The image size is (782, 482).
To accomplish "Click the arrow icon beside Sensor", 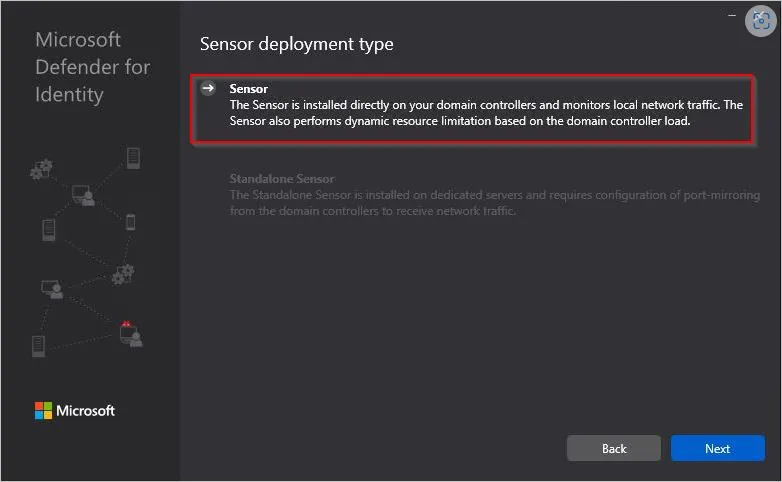I will coord(208,88).
